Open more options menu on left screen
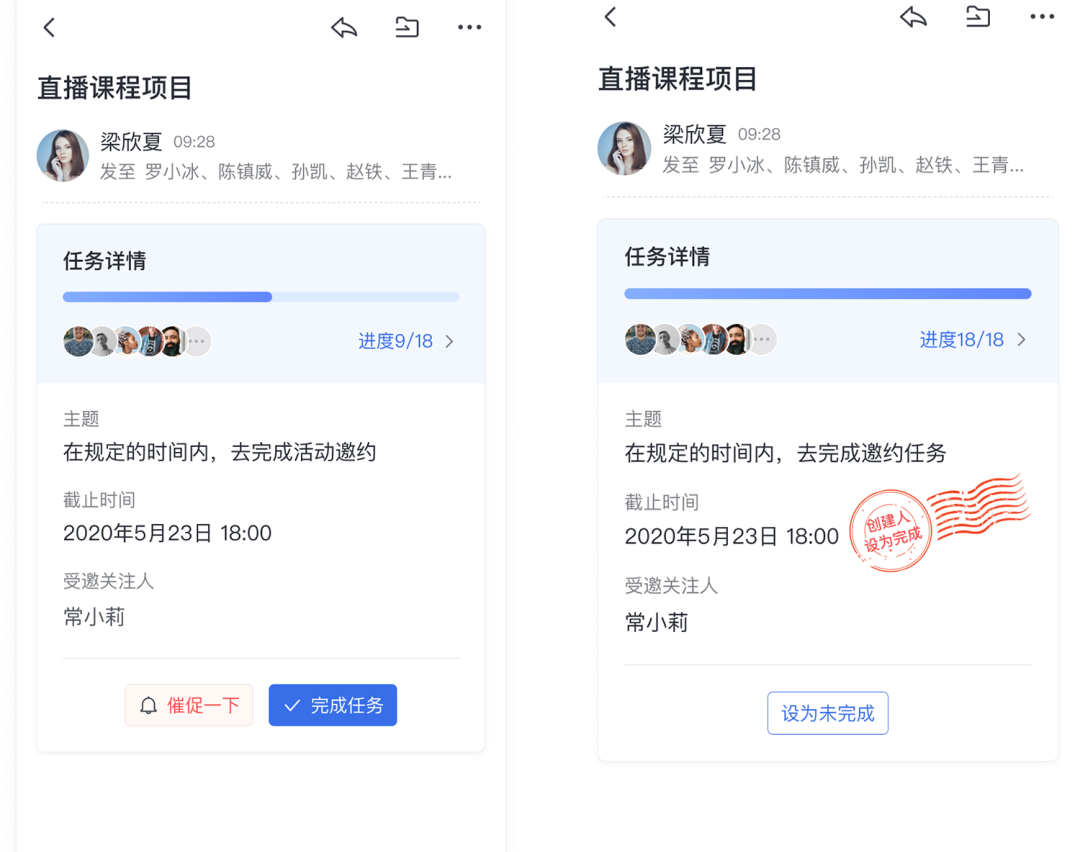Screen dimensions: 1080x852 469,28
